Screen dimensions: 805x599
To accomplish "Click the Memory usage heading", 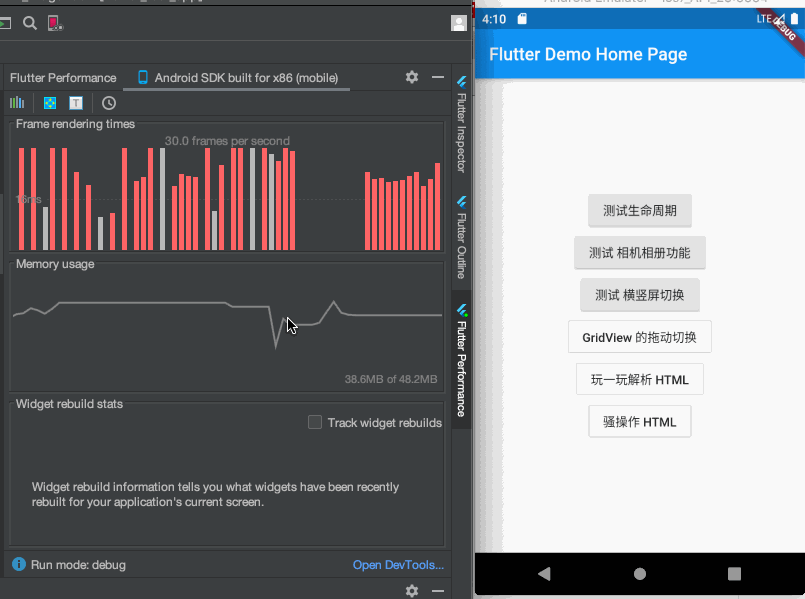I will coord(55,264).
